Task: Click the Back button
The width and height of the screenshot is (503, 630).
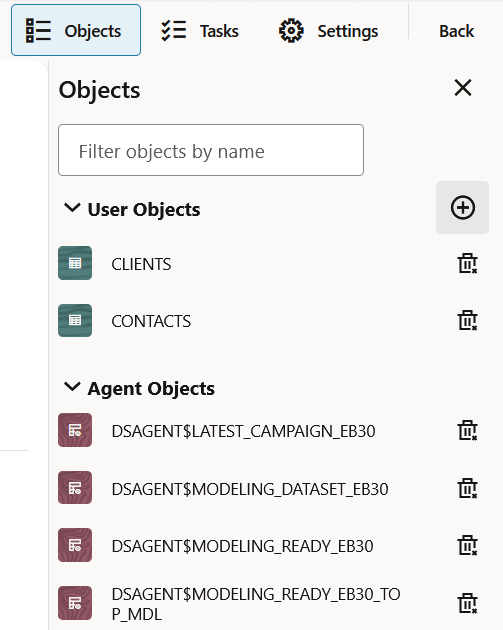Action: tap(456, 31)
